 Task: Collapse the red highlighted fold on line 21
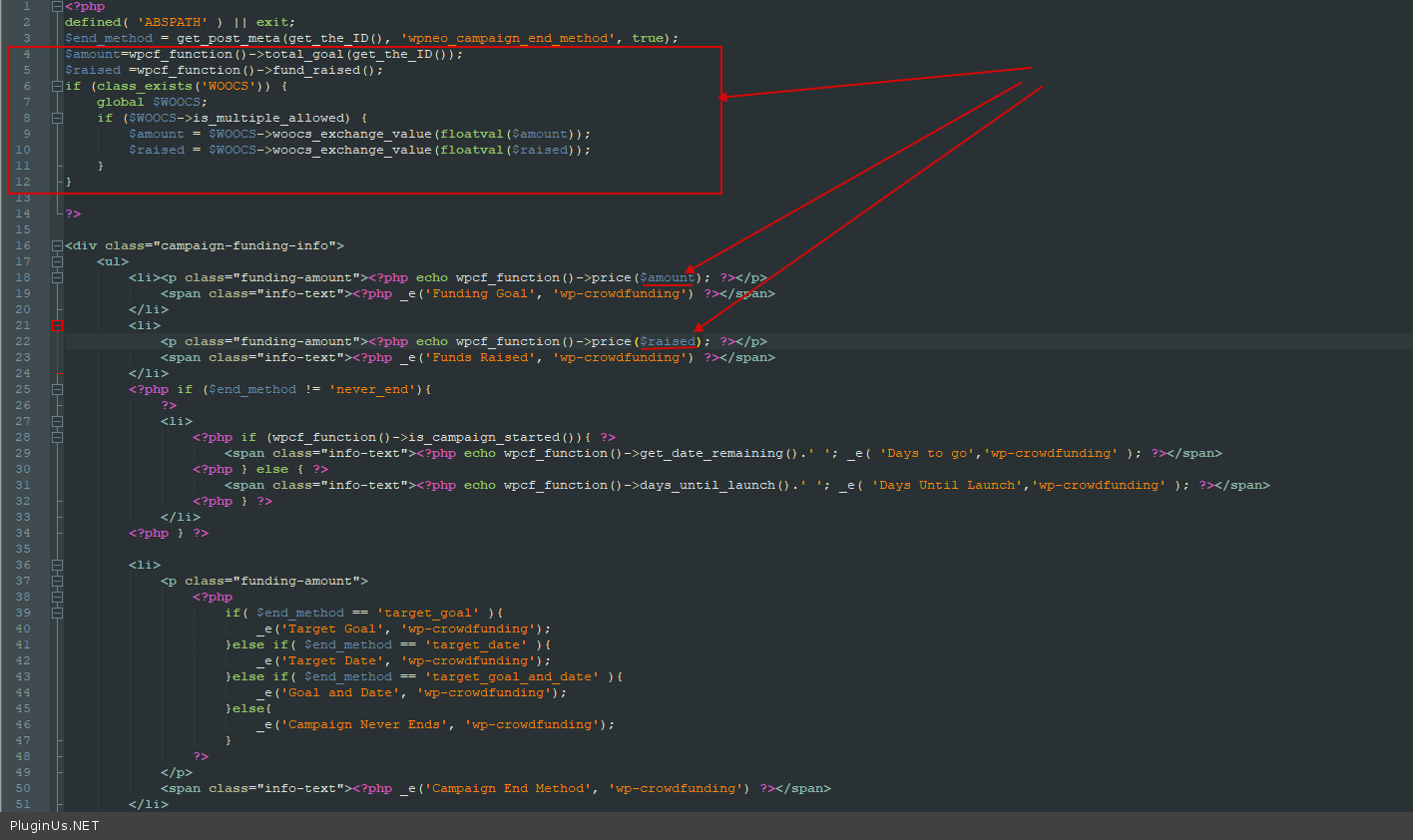point(57,325)
